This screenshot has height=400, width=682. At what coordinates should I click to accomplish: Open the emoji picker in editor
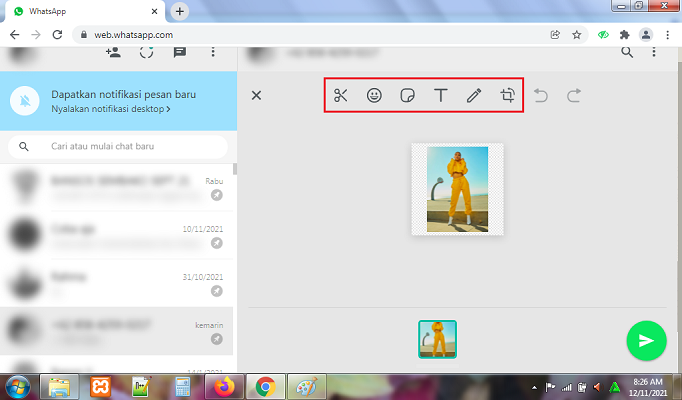(374, 95)
